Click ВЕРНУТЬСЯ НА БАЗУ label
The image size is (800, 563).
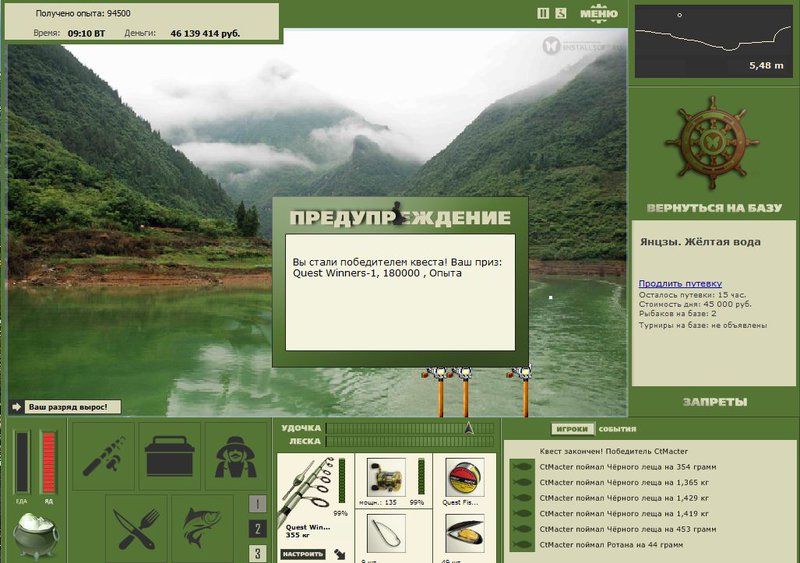[714, 208]
